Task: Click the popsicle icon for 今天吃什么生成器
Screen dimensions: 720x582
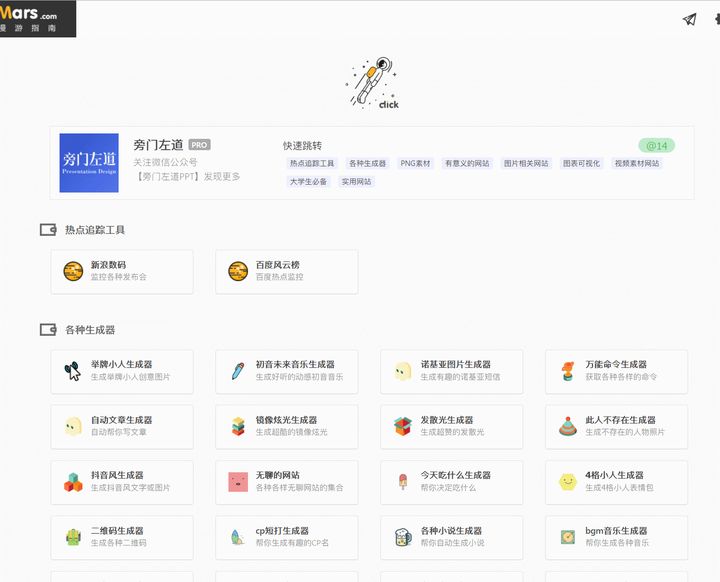Action: (x=403, y=482)
